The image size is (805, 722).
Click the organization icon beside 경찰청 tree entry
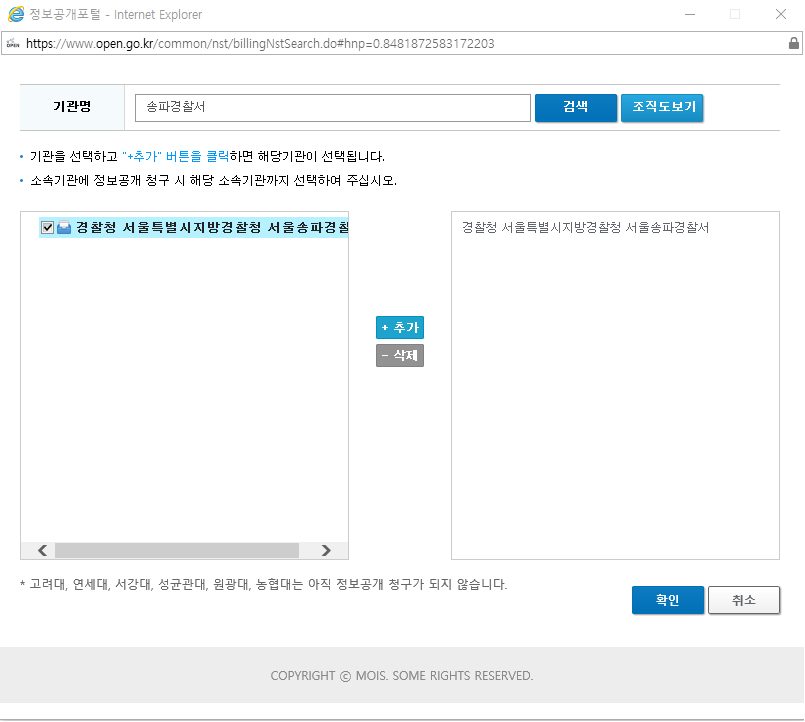(x=64, y=228)
